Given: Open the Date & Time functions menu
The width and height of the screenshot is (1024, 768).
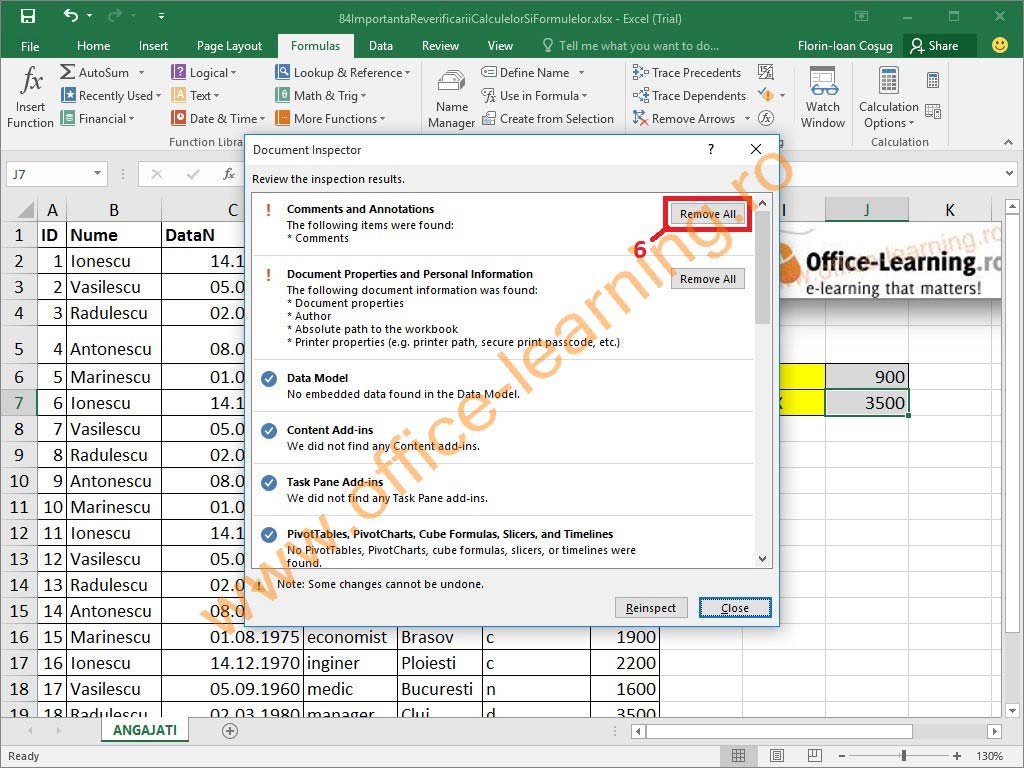Looking at the screenshot, I should click(218, 119).
